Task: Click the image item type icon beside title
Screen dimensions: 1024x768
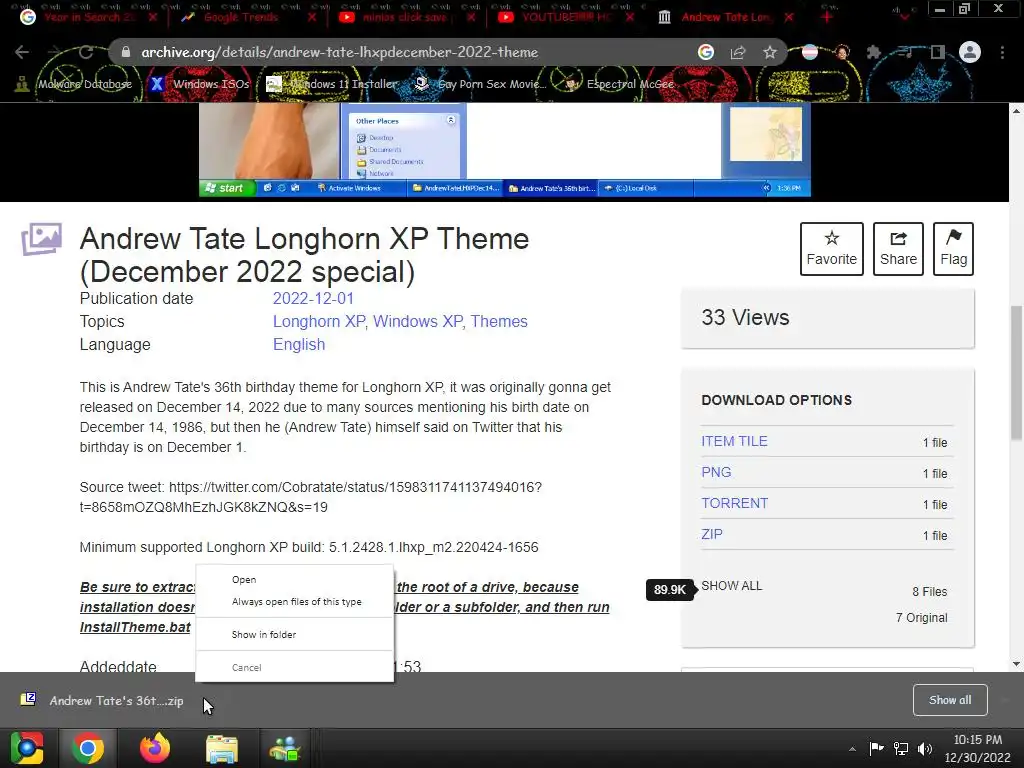Action: pos(42,239)
